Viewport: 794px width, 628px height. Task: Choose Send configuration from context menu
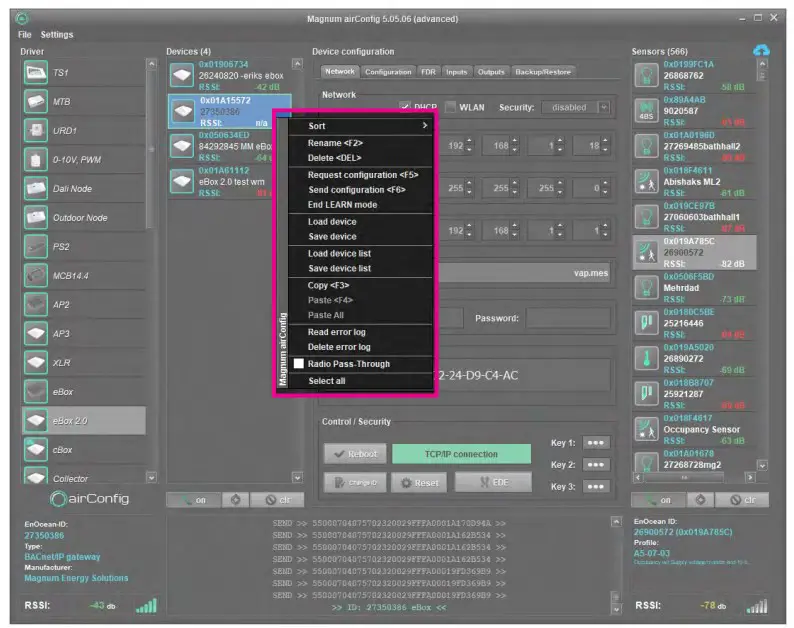click(x=356, y=190)
